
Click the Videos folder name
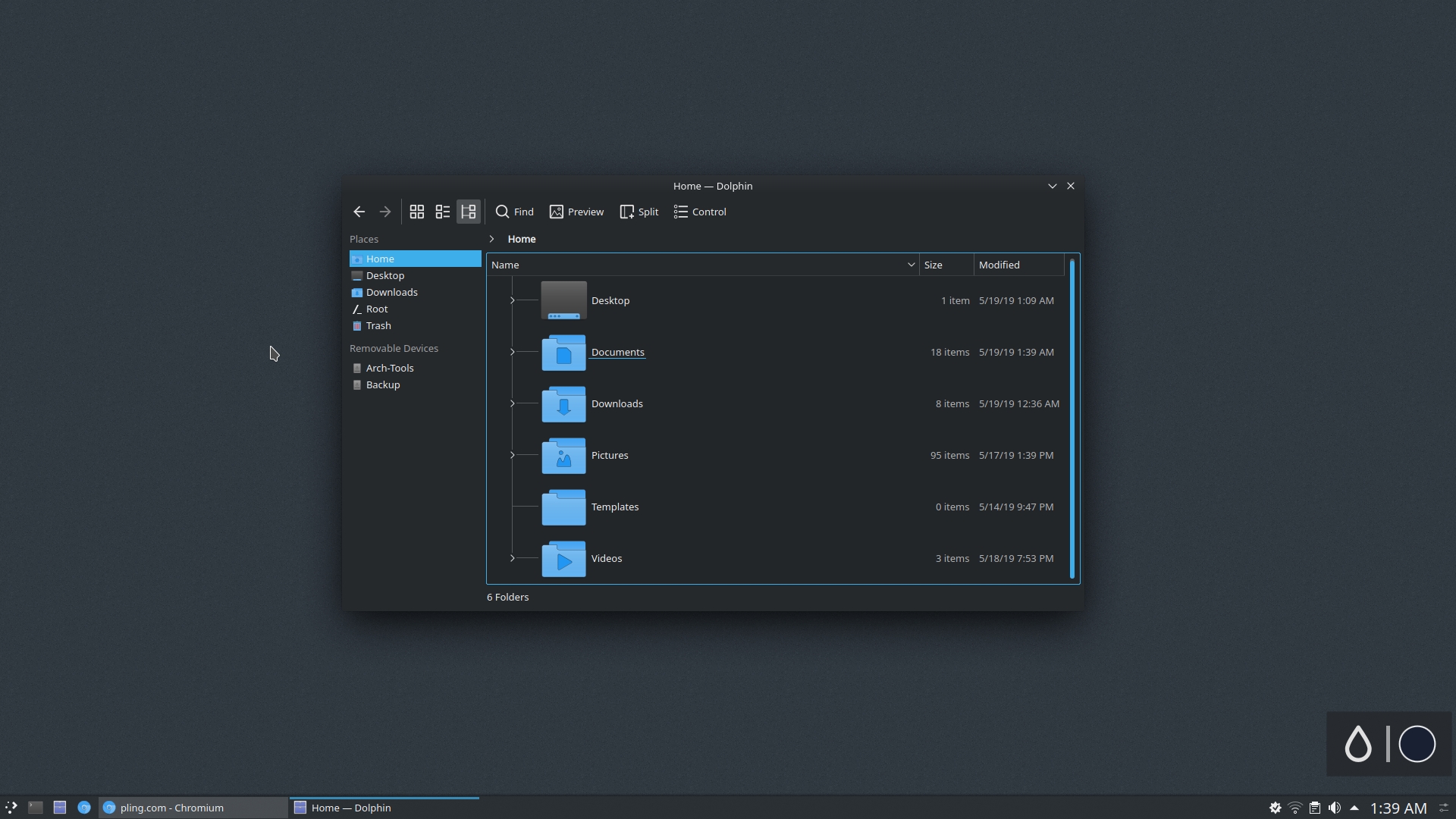(607, 558)
